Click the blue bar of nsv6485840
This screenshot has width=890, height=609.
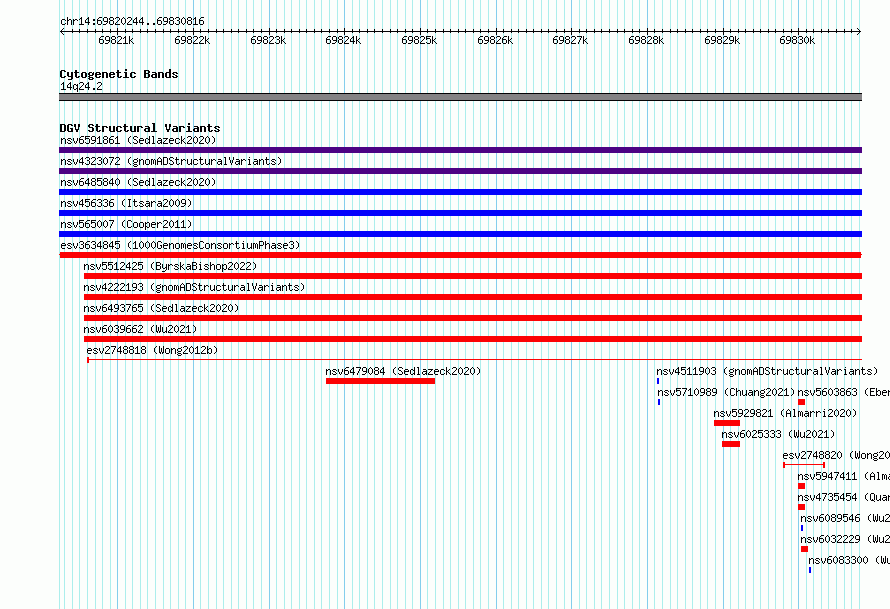[x=460, y=192]
